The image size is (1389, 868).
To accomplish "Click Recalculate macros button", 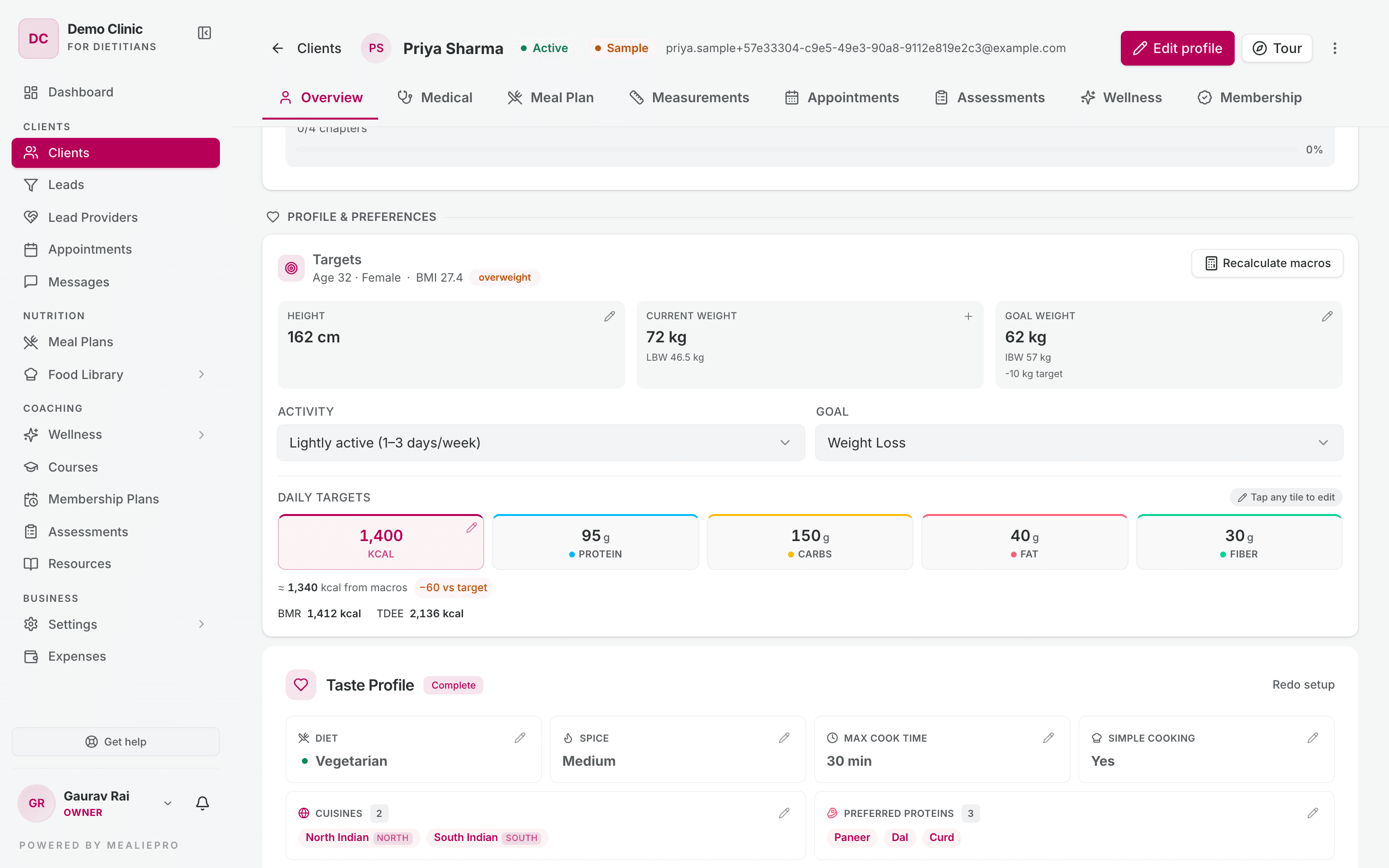I will click(x=1267, y=263).
